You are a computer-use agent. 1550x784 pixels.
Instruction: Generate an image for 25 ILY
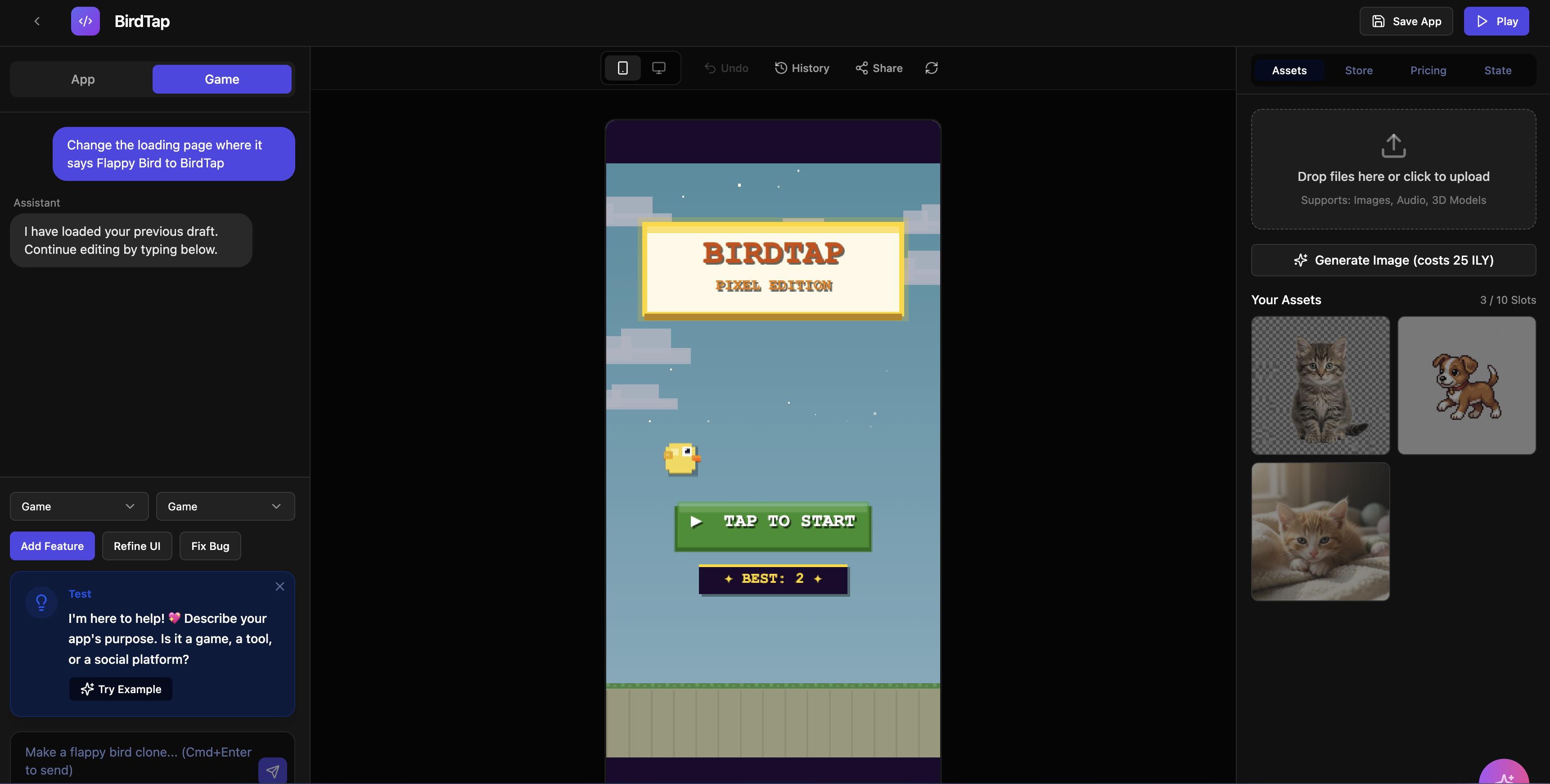click(1393, 260)
